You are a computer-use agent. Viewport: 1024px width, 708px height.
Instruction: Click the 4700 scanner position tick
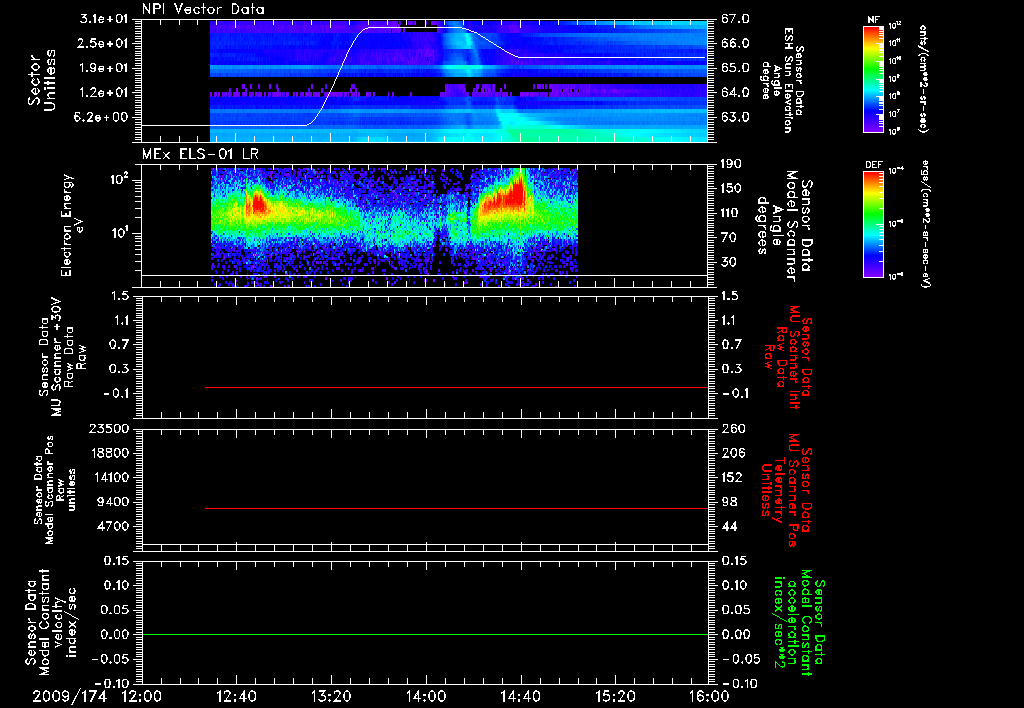point(114,526)
